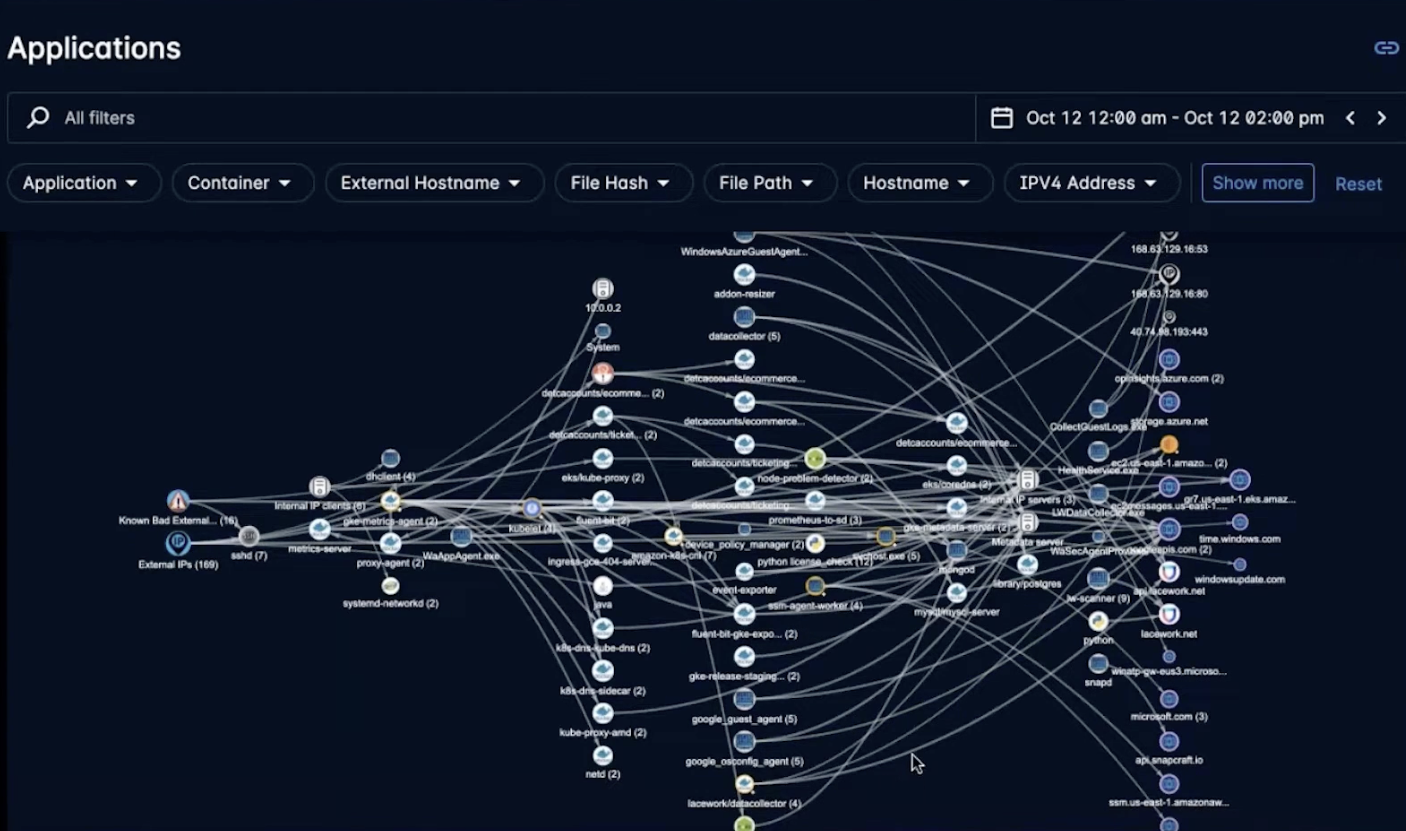Click the sshd (7) node icon
The width and height of the screenshot is (1406, 831).
tap(249, 536)
